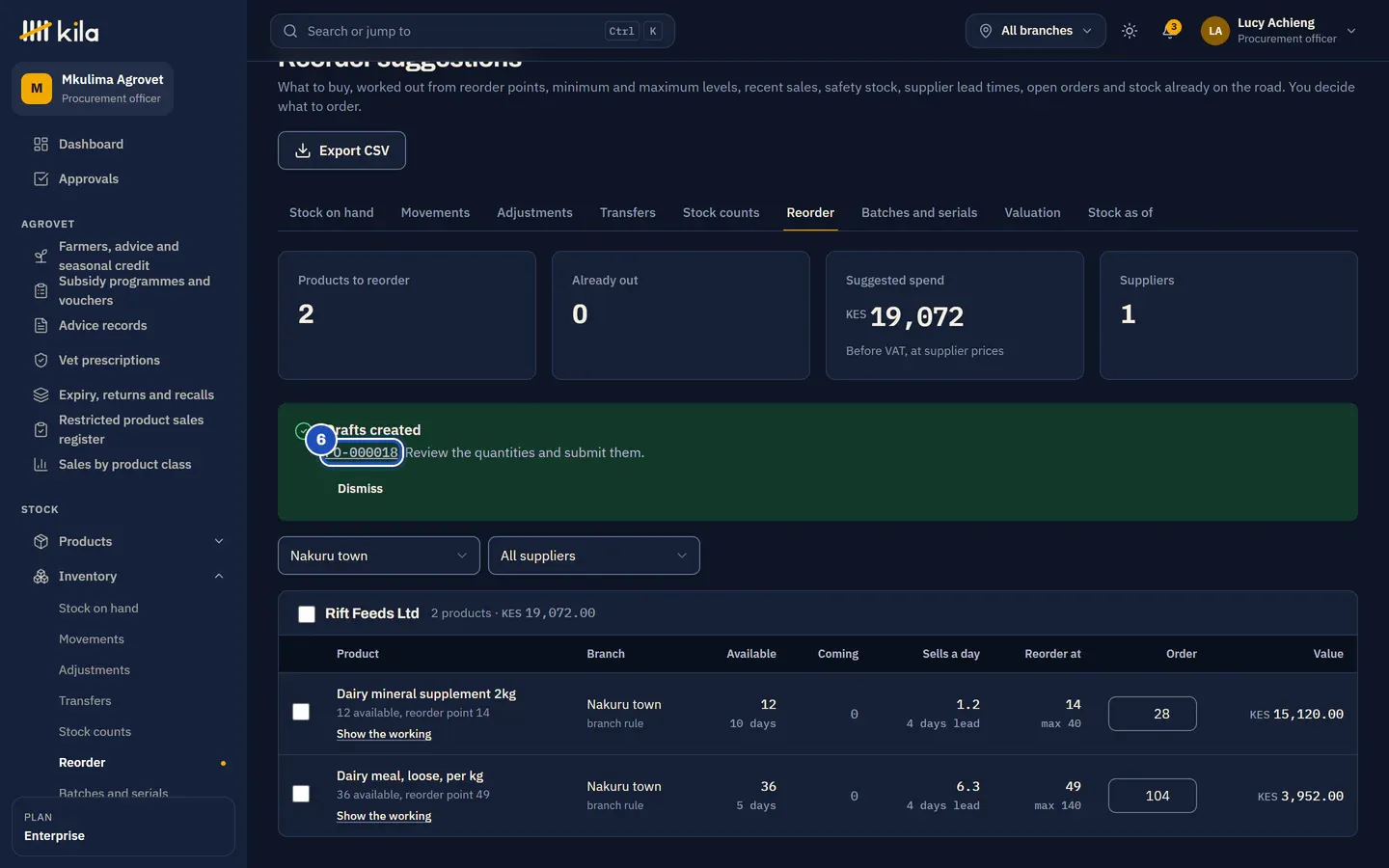Open Movements in sidebar submenu
Viewport: 1389px width, 868px height.
[x=92, y=639]
